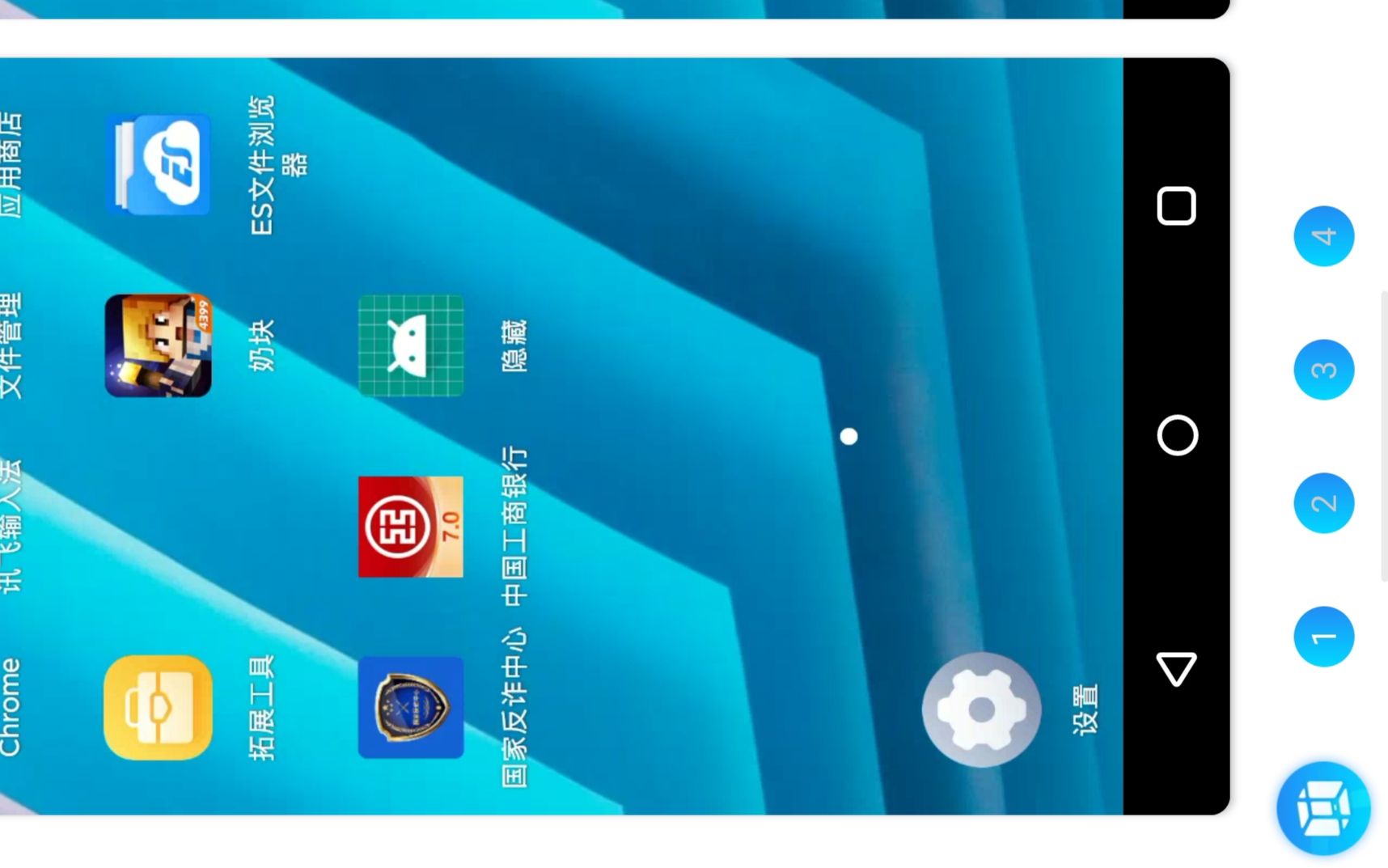Tap the 文件管理 app label

pyautogui.click(x=10, y=346)
